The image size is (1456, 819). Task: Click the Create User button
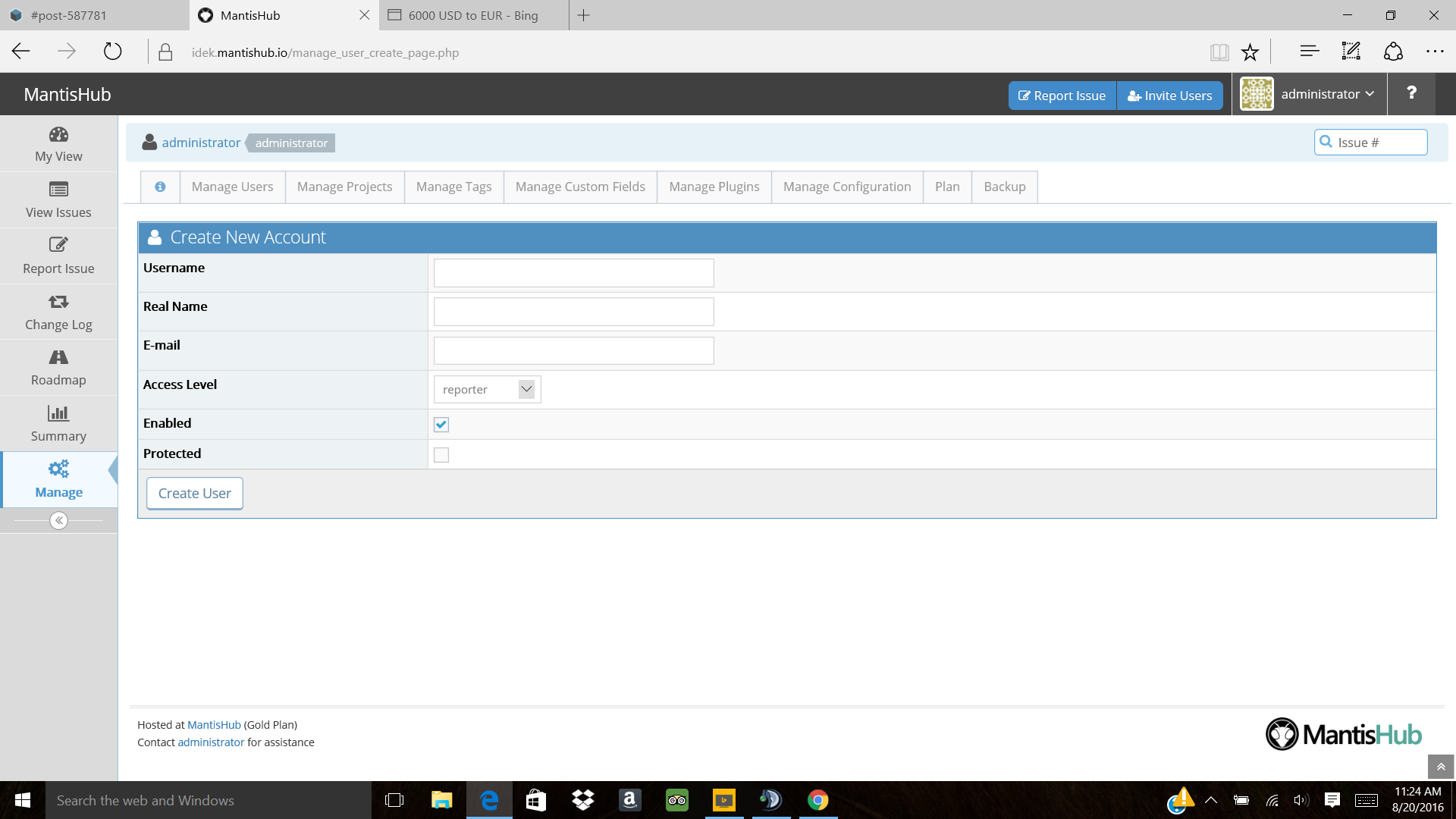tap(194, 494)
